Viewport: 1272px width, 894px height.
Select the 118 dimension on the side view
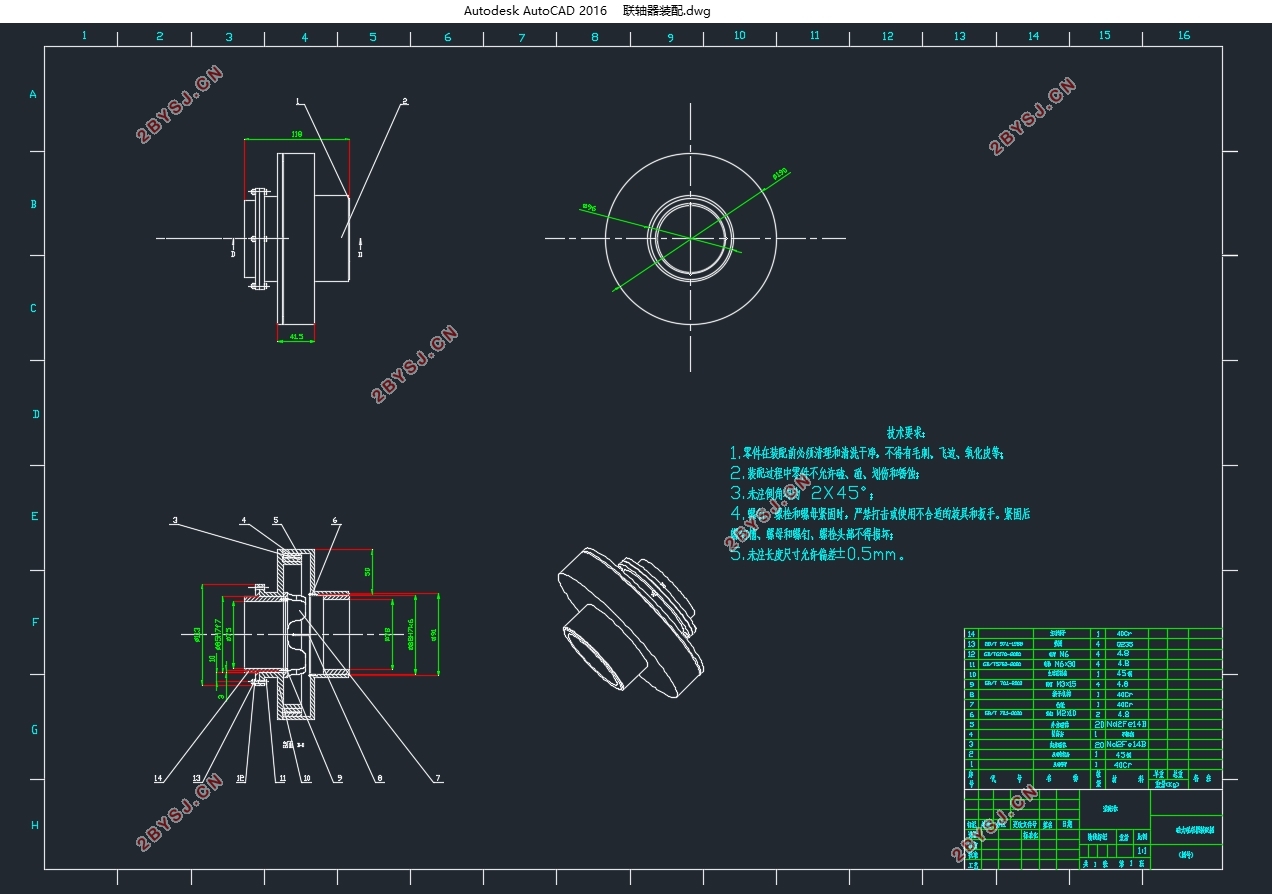tap(297, 134)
